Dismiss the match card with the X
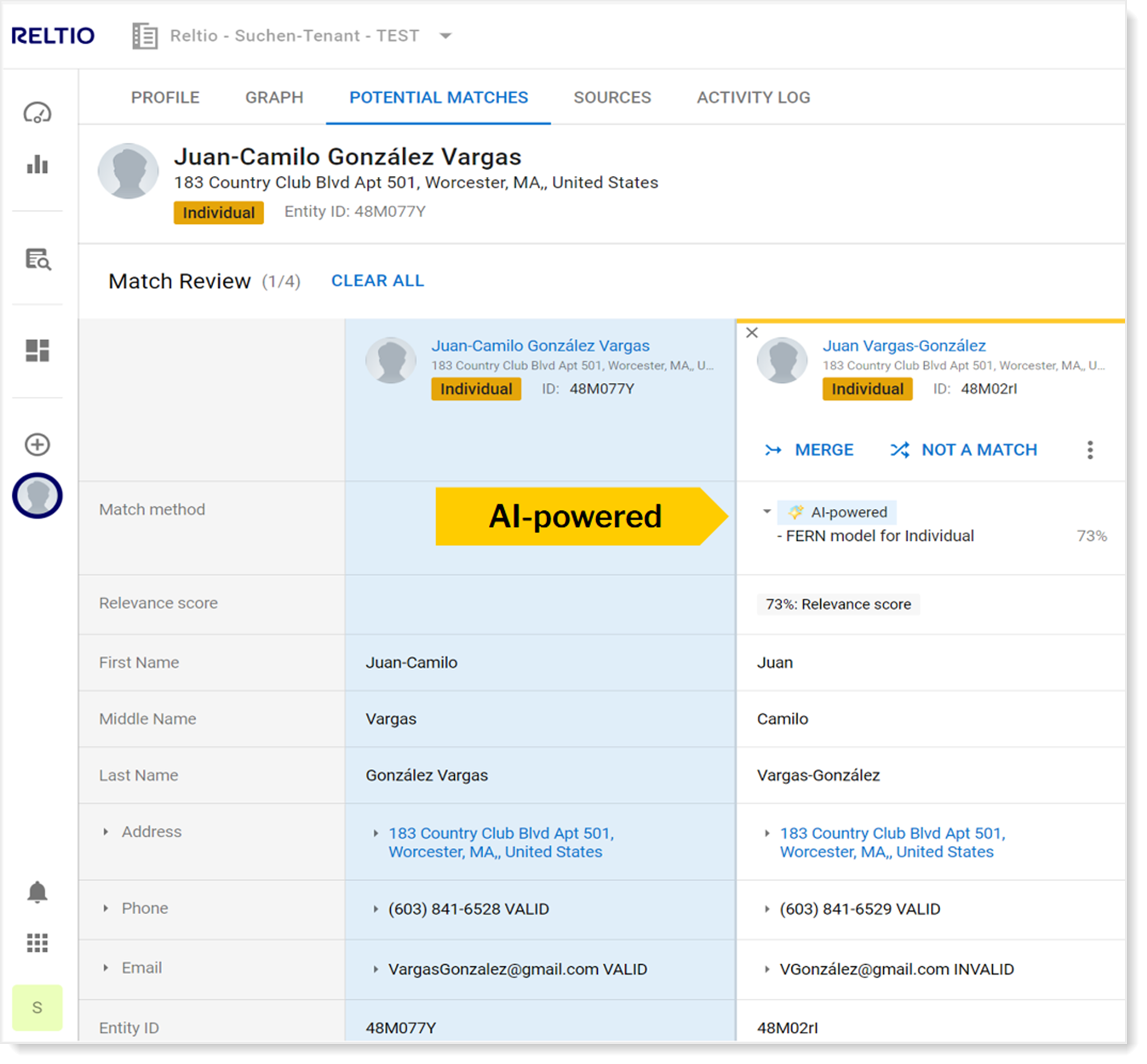 click(752, 333)
